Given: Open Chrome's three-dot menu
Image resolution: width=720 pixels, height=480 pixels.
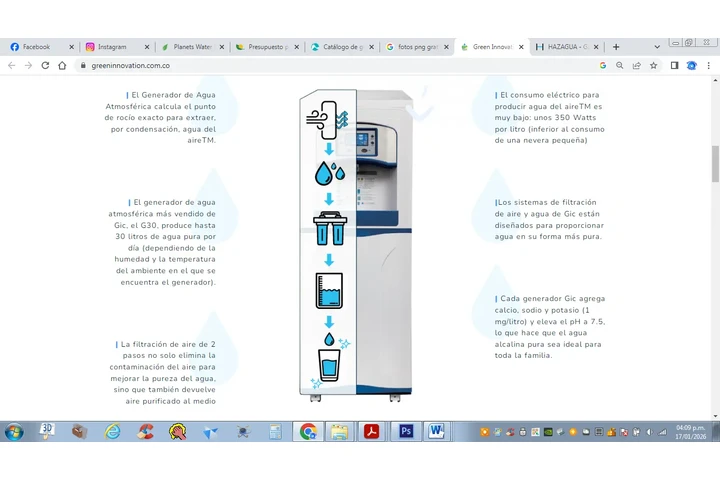Looking at the screenshot, I should tap(709, 66).
